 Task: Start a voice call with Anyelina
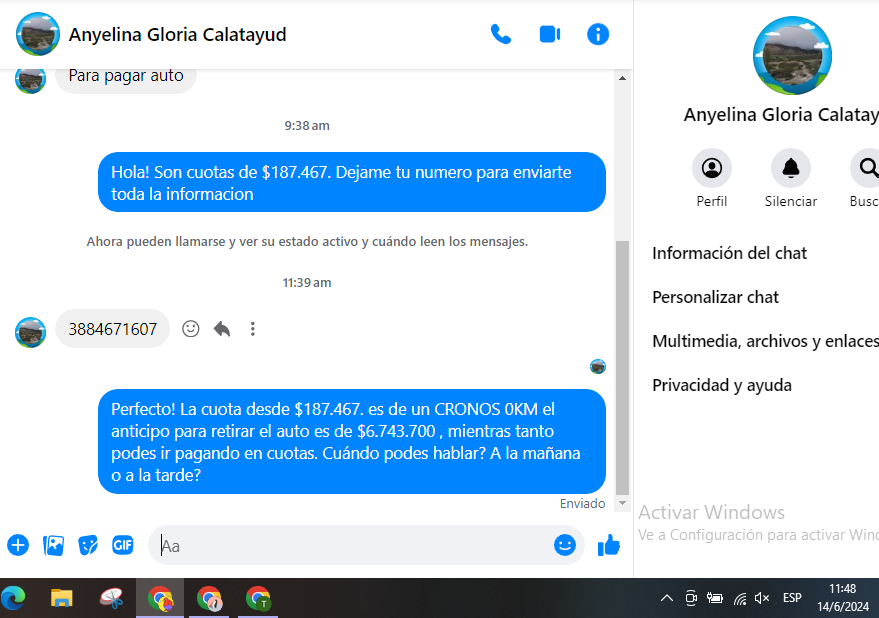(x=500, y=34)
